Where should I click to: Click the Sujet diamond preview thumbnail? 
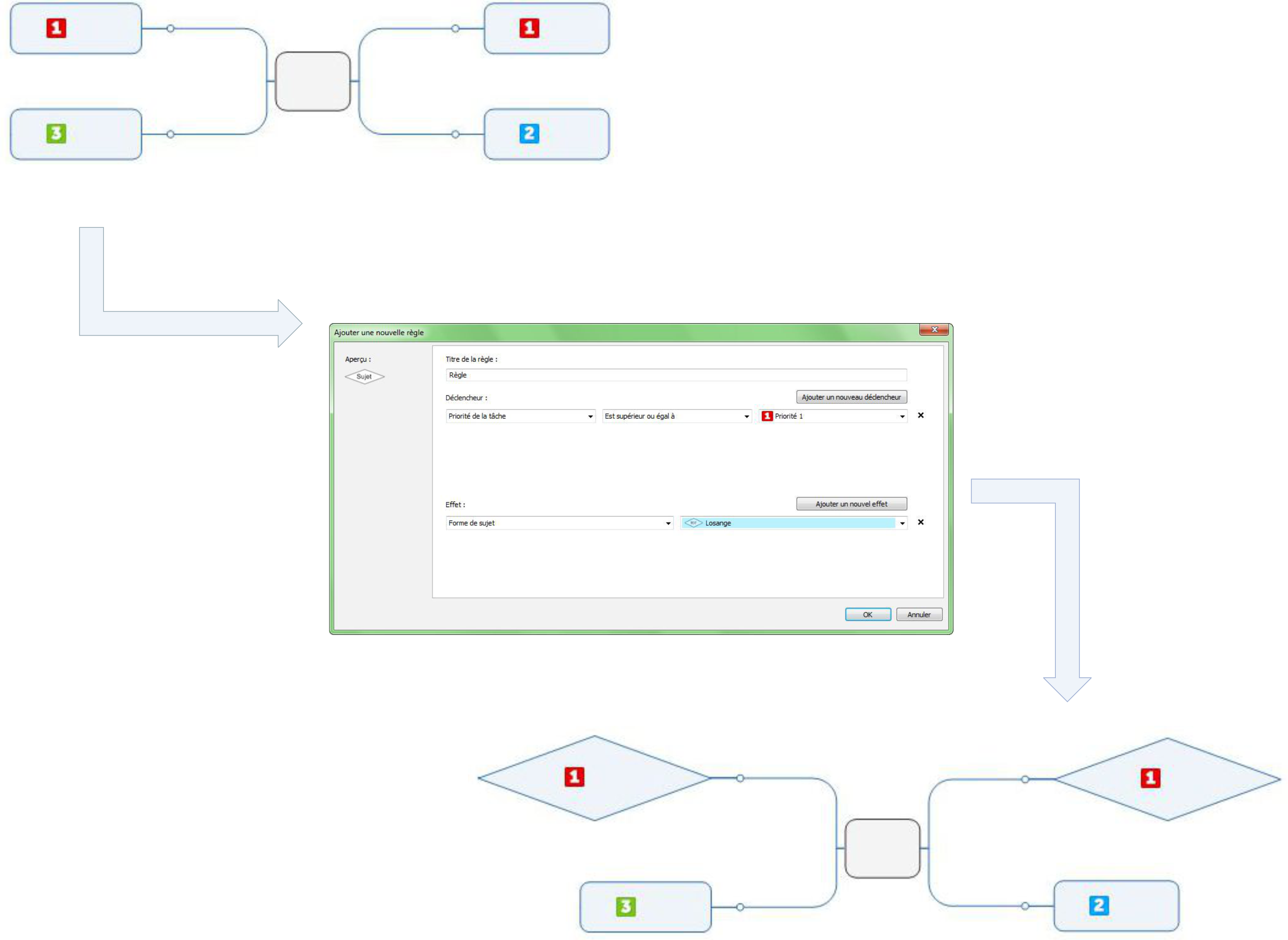pos(364,377)
